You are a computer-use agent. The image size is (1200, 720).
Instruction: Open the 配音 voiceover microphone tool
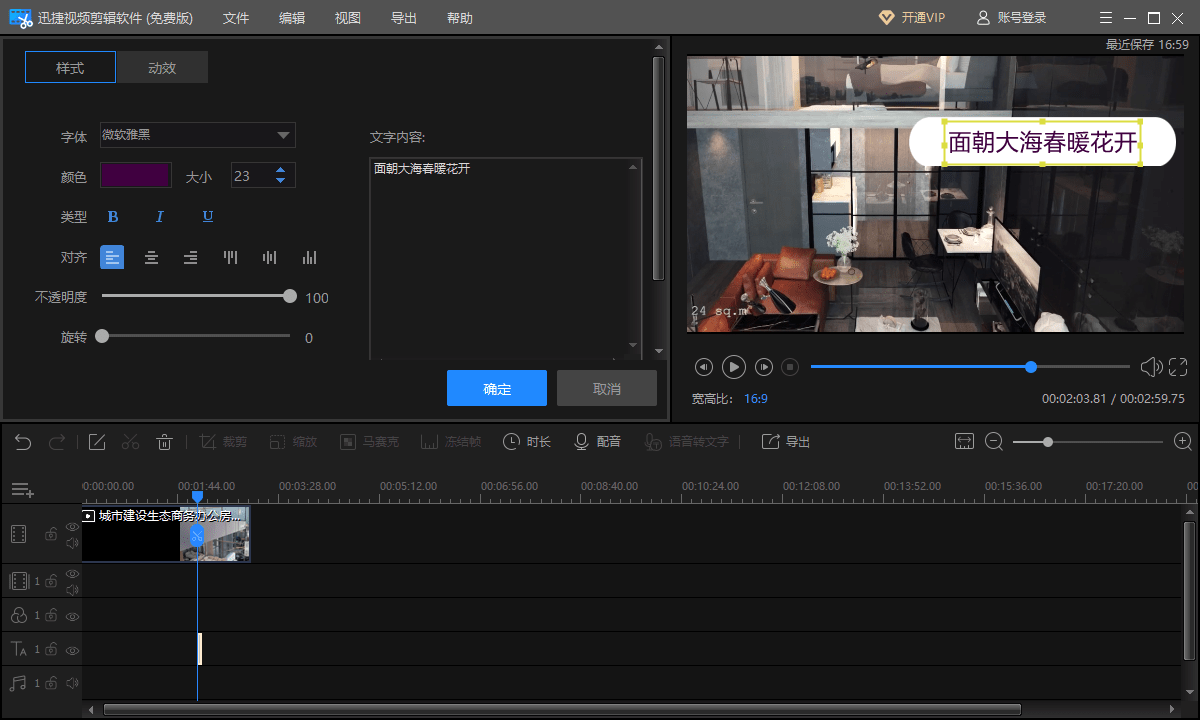pyautogui.click(x=597, y=442)
